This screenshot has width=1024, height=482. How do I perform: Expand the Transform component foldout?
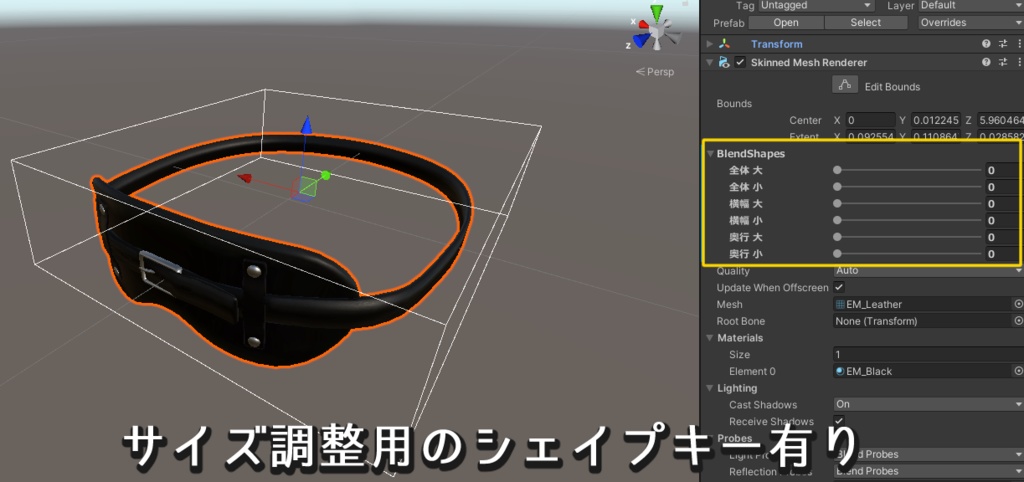point(710,44)
